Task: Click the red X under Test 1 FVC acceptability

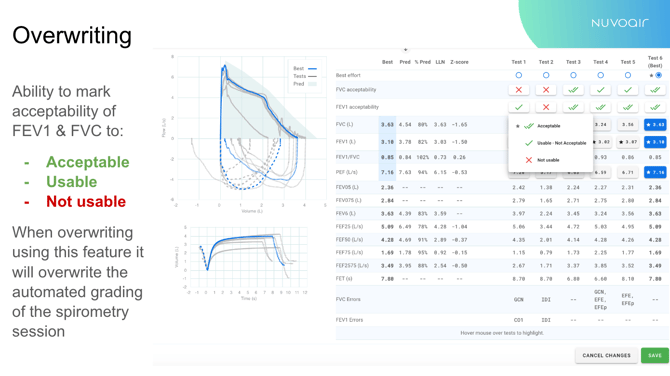Action: pos(518,90)
